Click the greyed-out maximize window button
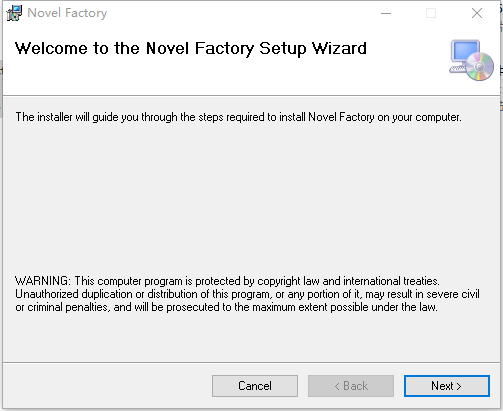The image size is (503, 411). pos(431,13)
